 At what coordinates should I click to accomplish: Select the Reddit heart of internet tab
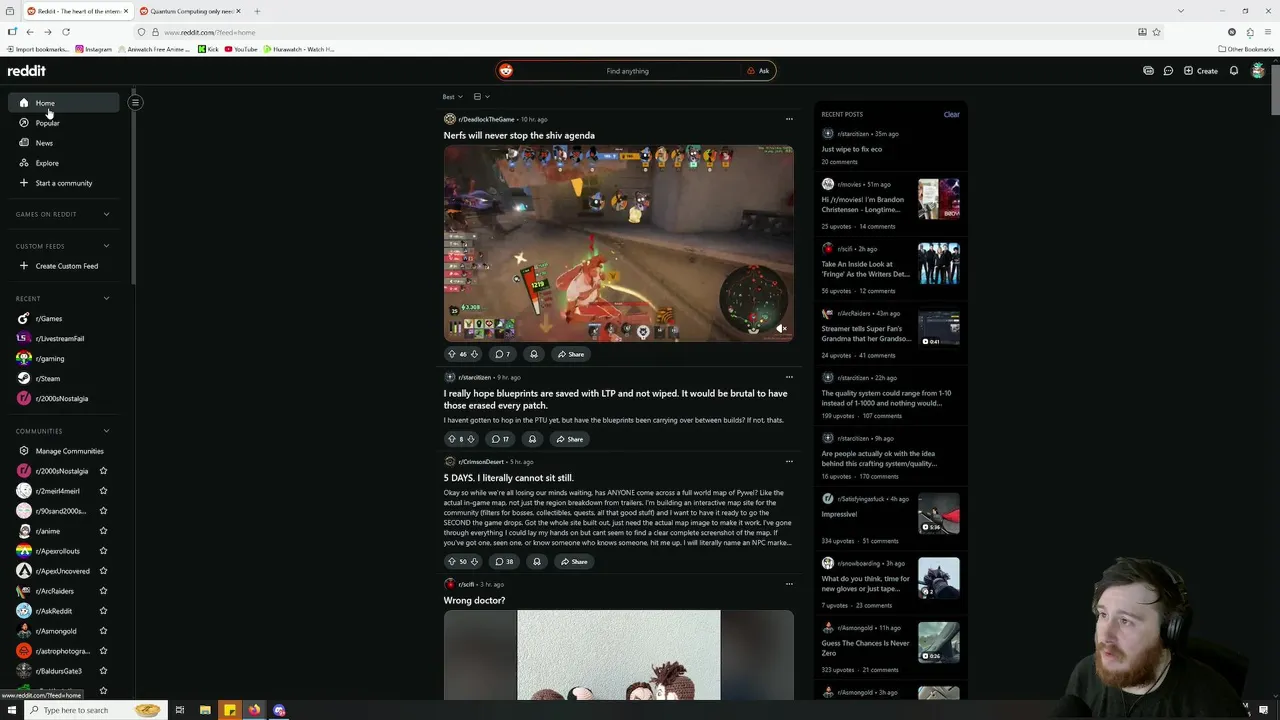click(78, 11)
